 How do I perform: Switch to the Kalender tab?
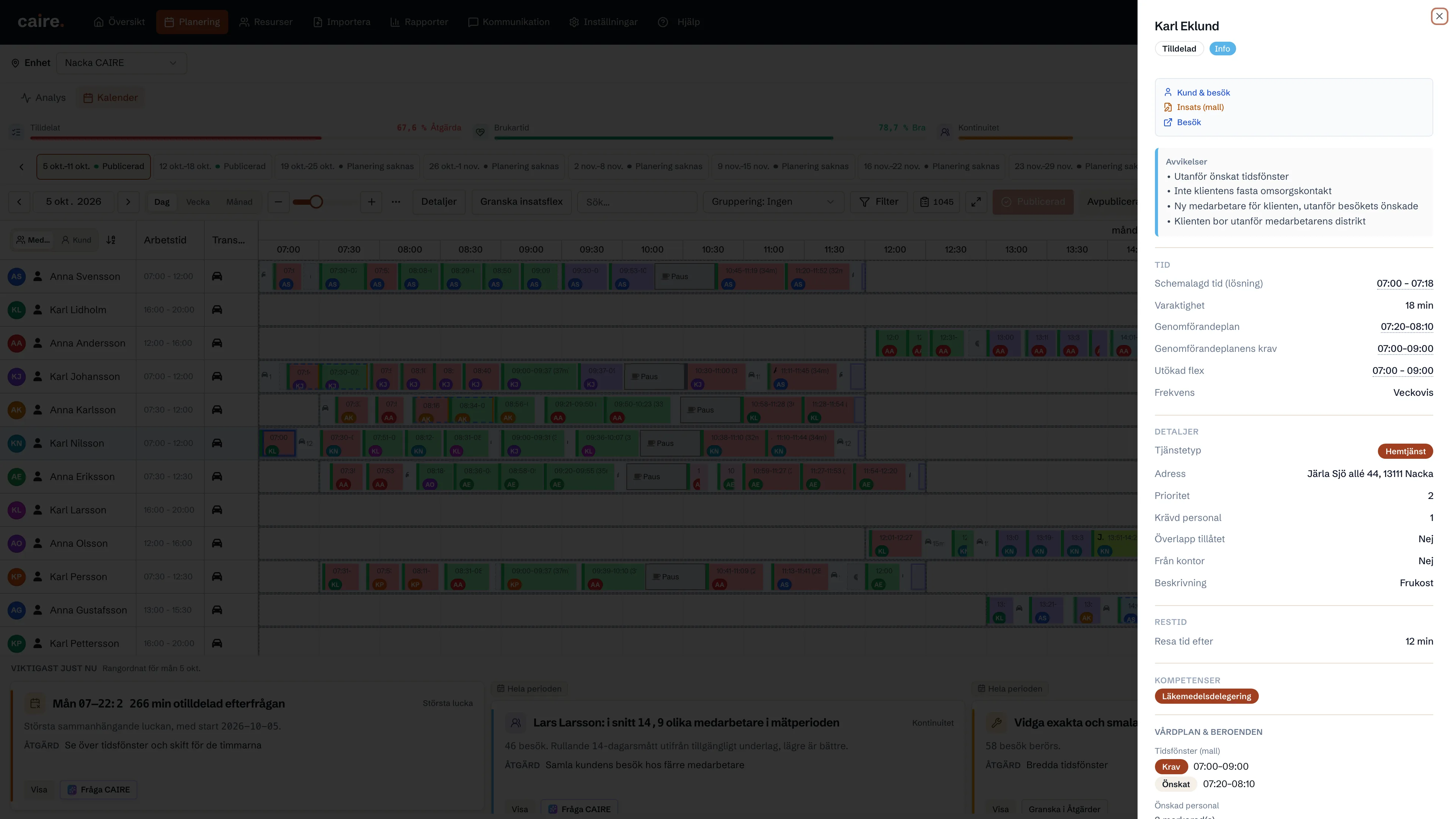[x=110, y=98]
